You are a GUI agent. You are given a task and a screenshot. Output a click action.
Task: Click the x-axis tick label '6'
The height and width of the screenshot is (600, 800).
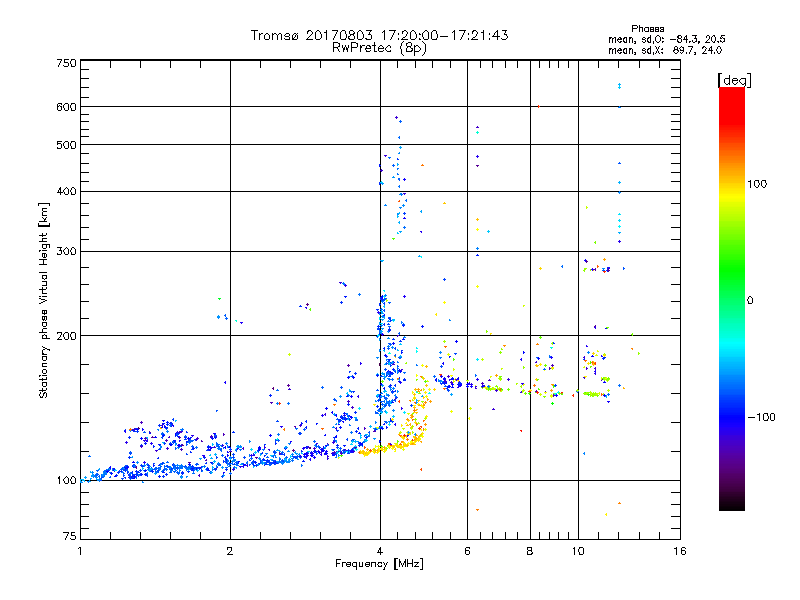click(x=467, y=551)
